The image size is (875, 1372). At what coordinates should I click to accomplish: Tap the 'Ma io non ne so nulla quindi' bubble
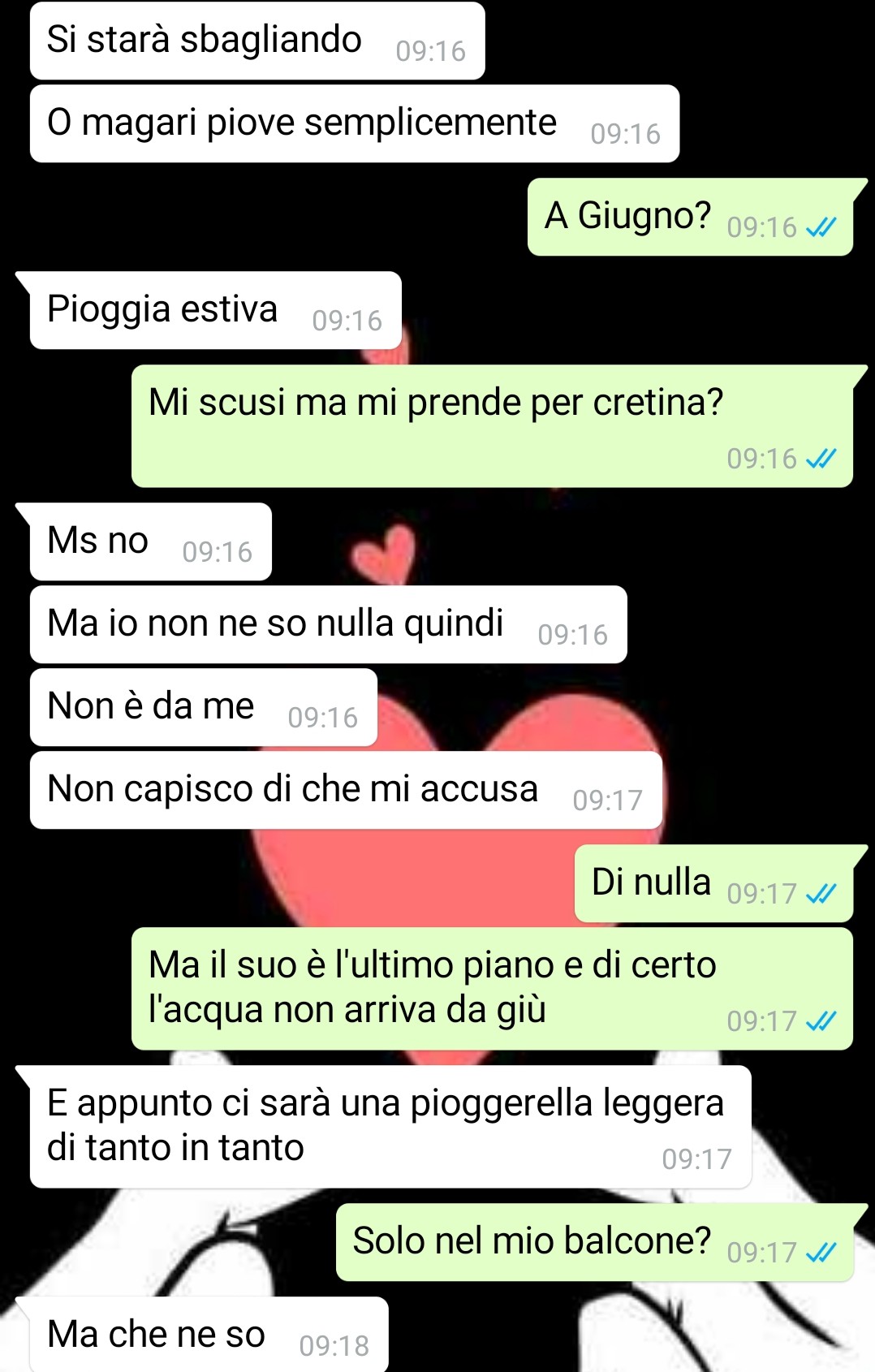[x=329, y=624]
